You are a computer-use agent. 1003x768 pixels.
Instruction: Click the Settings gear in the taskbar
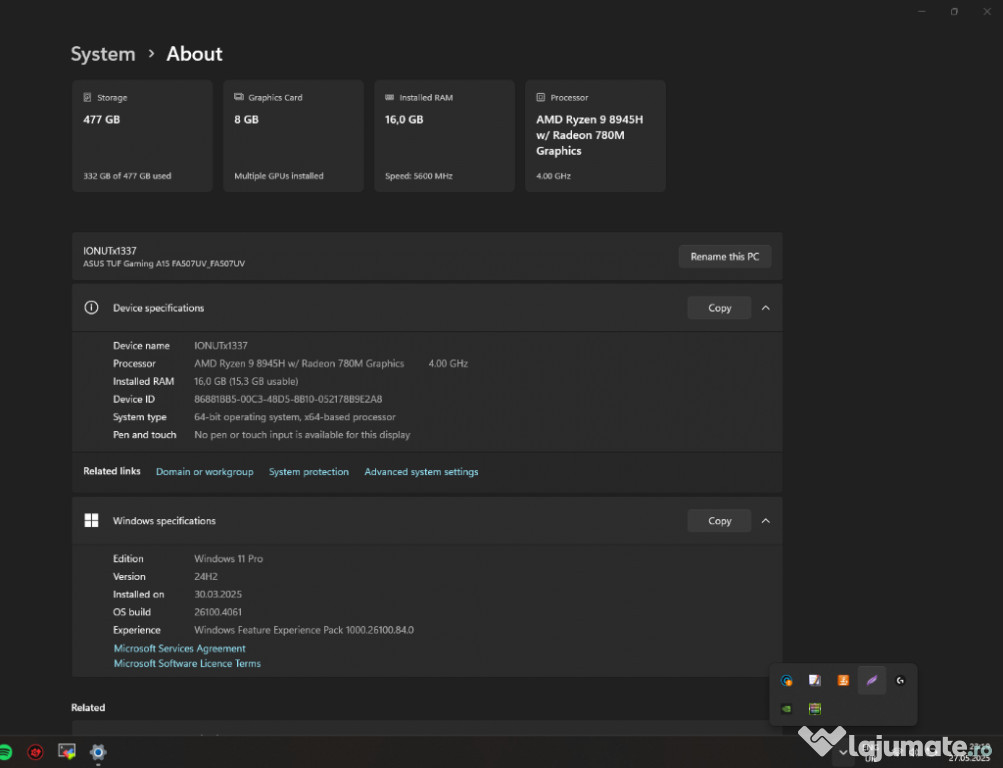point(98,752)
